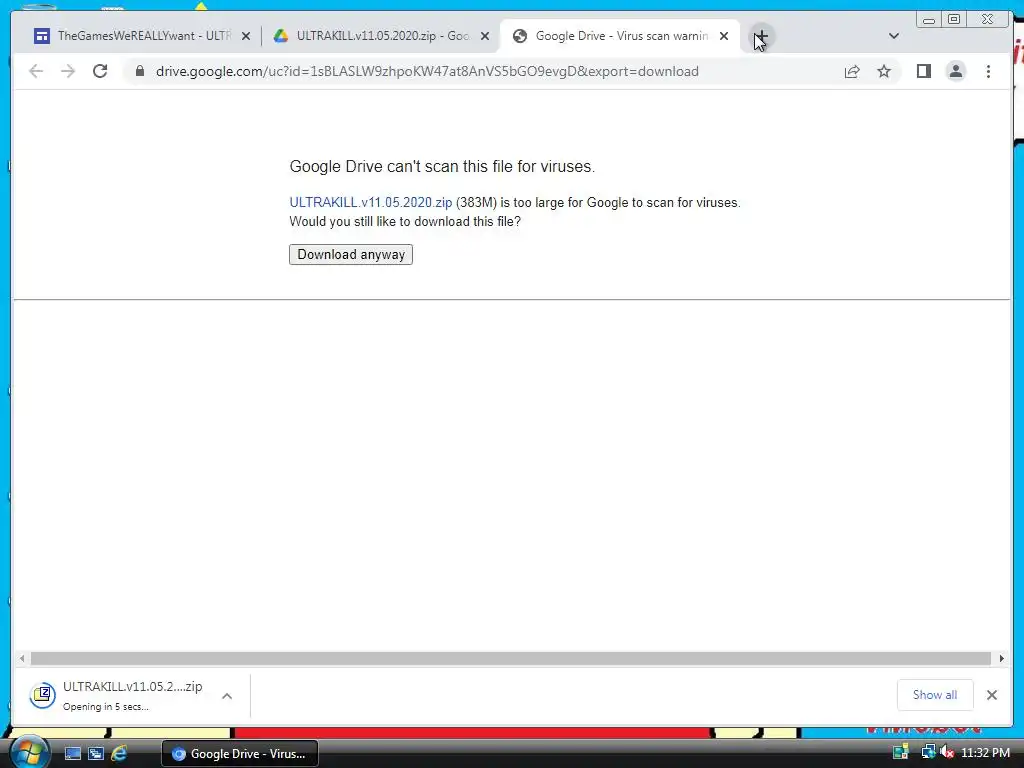Minimize the Chrome window
Image resolution: width=1024 pixels, height=768 pixels.
(x=928, y=20)
